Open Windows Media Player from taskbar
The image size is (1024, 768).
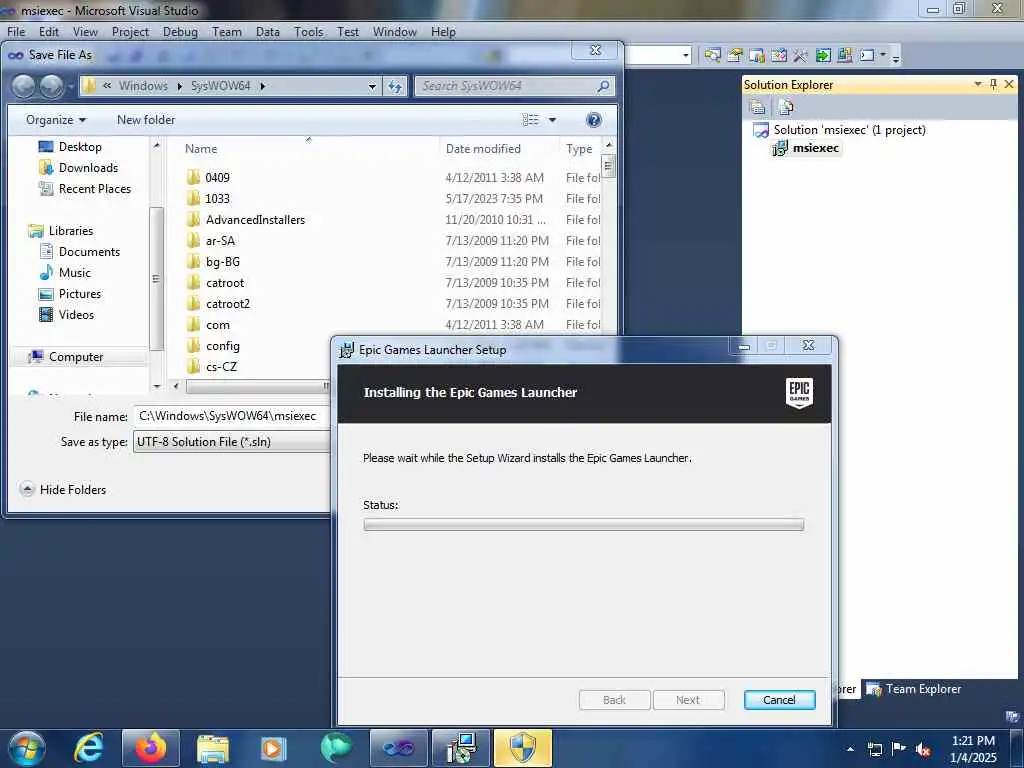(272, 748)
